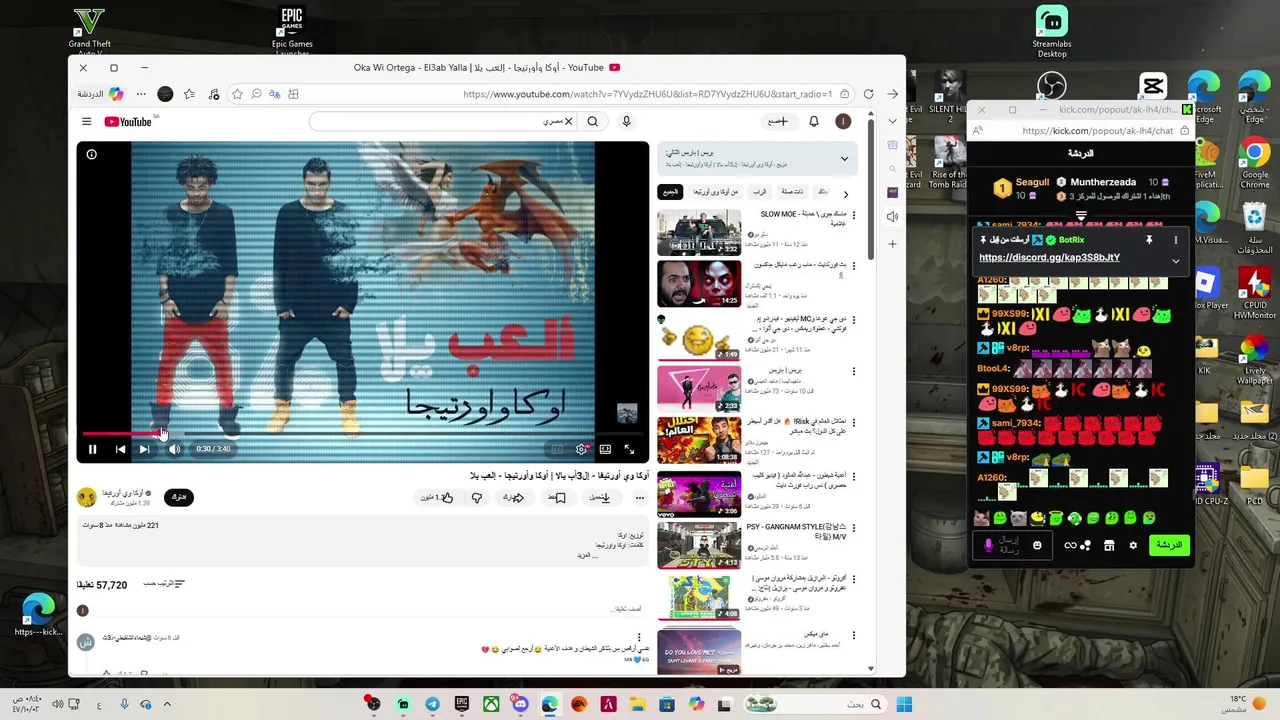Open SLOW MOE video thumbnail
The width and height of the screenshot is (1280, 720).
click(x=699, y=233)
